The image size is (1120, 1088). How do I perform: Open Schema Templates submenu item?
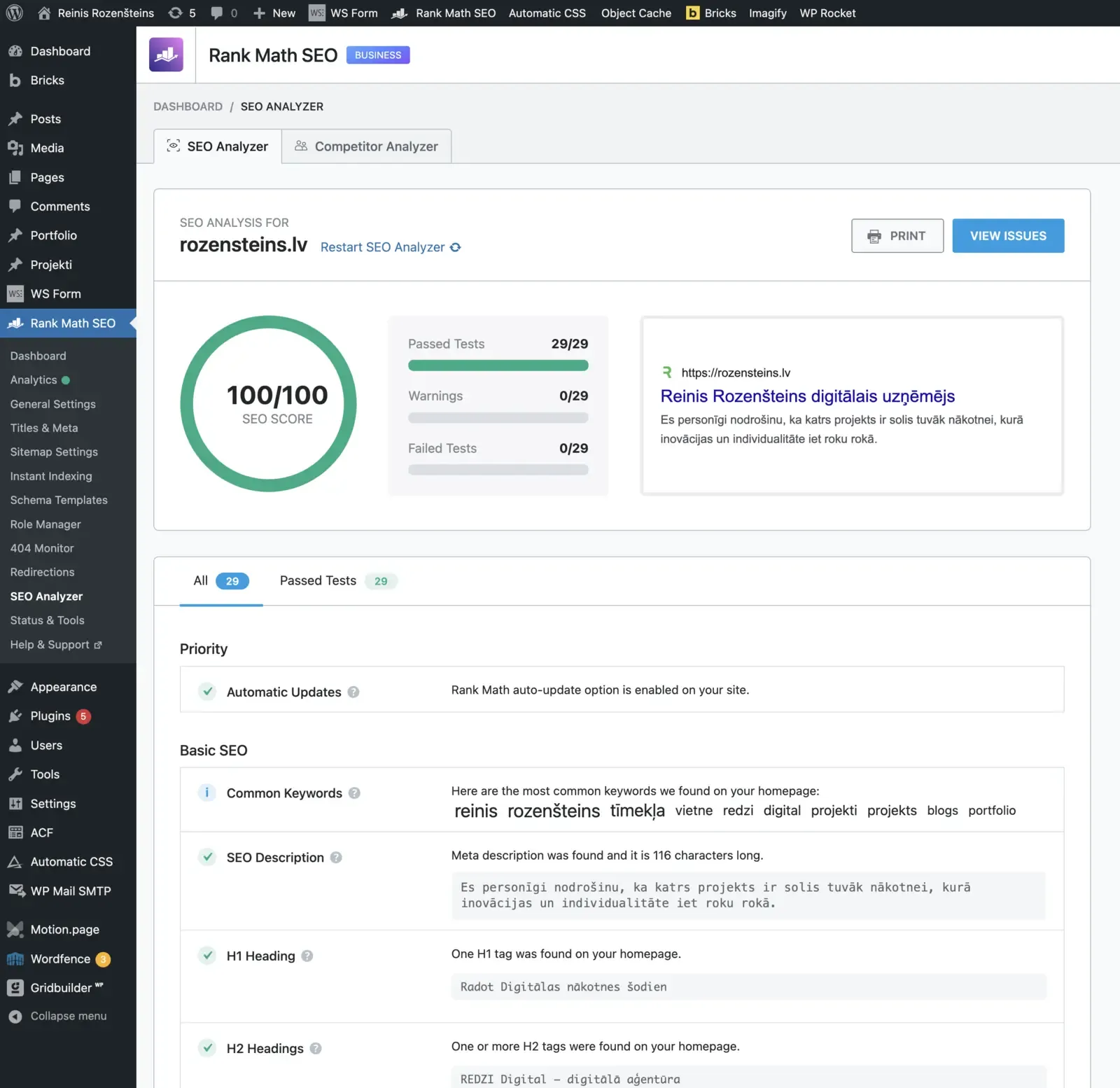point(59,500)
